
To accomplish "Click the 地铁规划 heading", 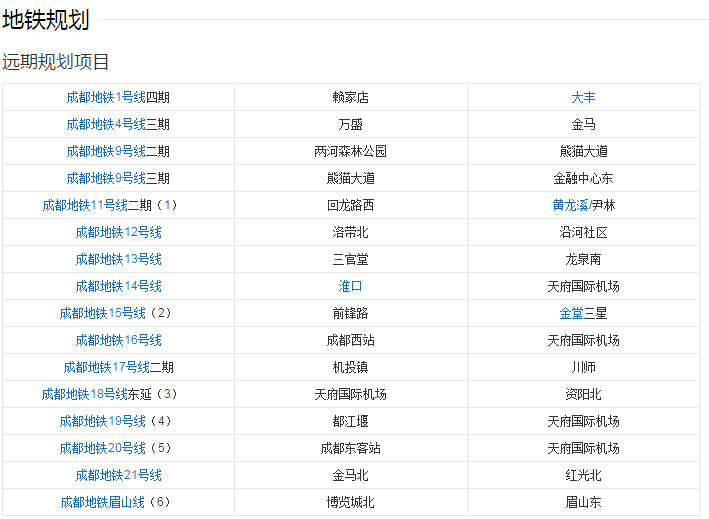I will coord(46,20).
